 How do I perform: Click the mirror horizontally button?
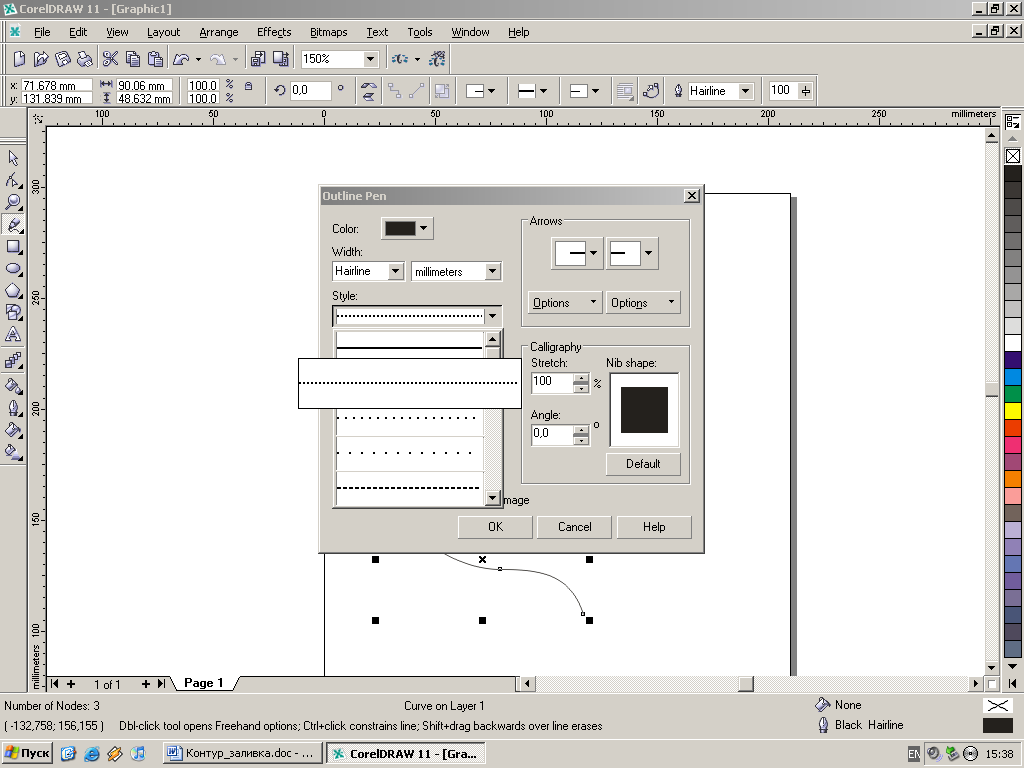point(368,86)
